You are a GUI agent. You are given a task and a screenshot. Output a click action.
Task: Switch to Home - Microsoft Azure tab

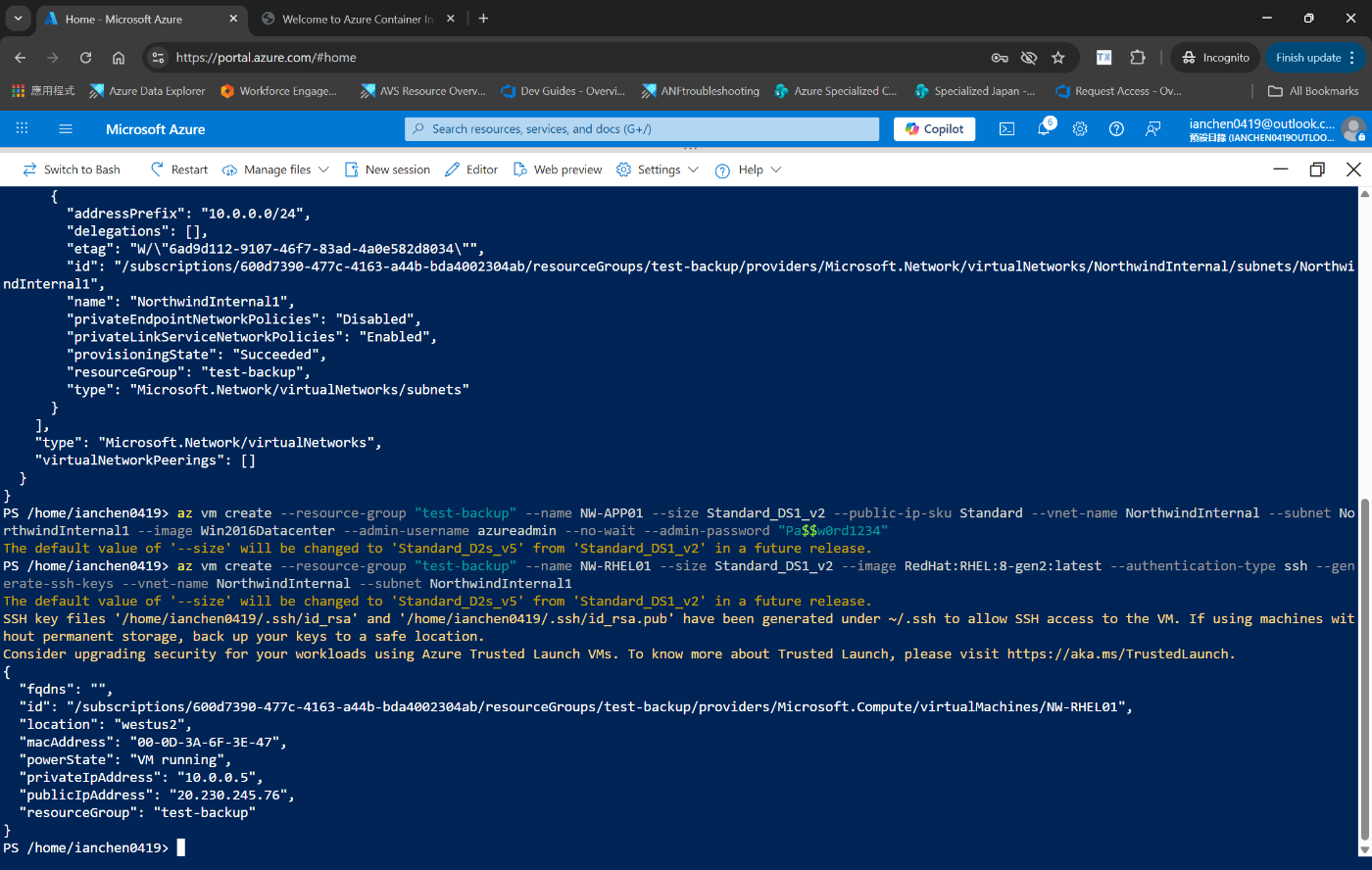point(139,19)
